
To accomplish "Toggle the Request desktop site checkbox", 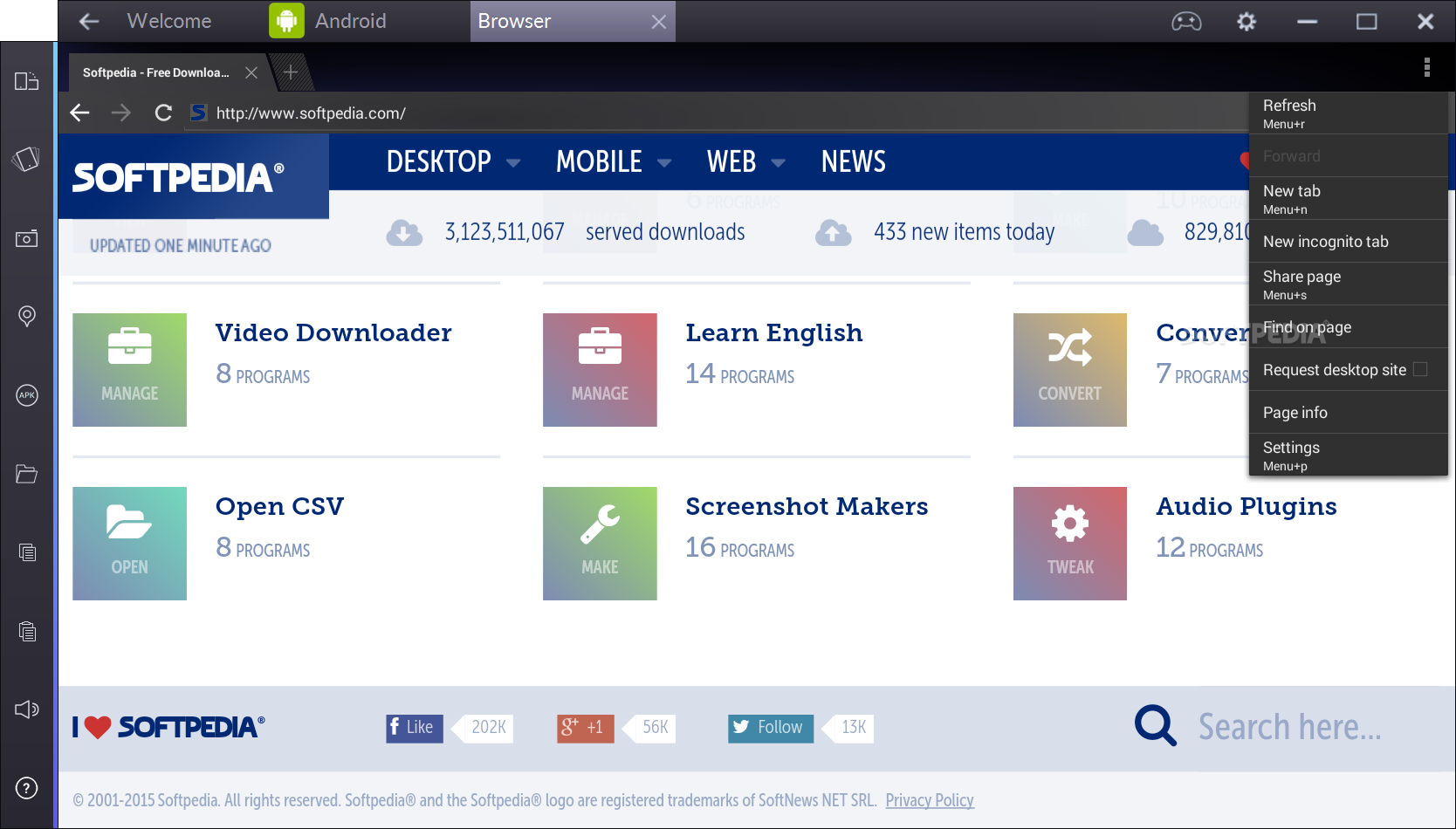I will click(1420, 369).
